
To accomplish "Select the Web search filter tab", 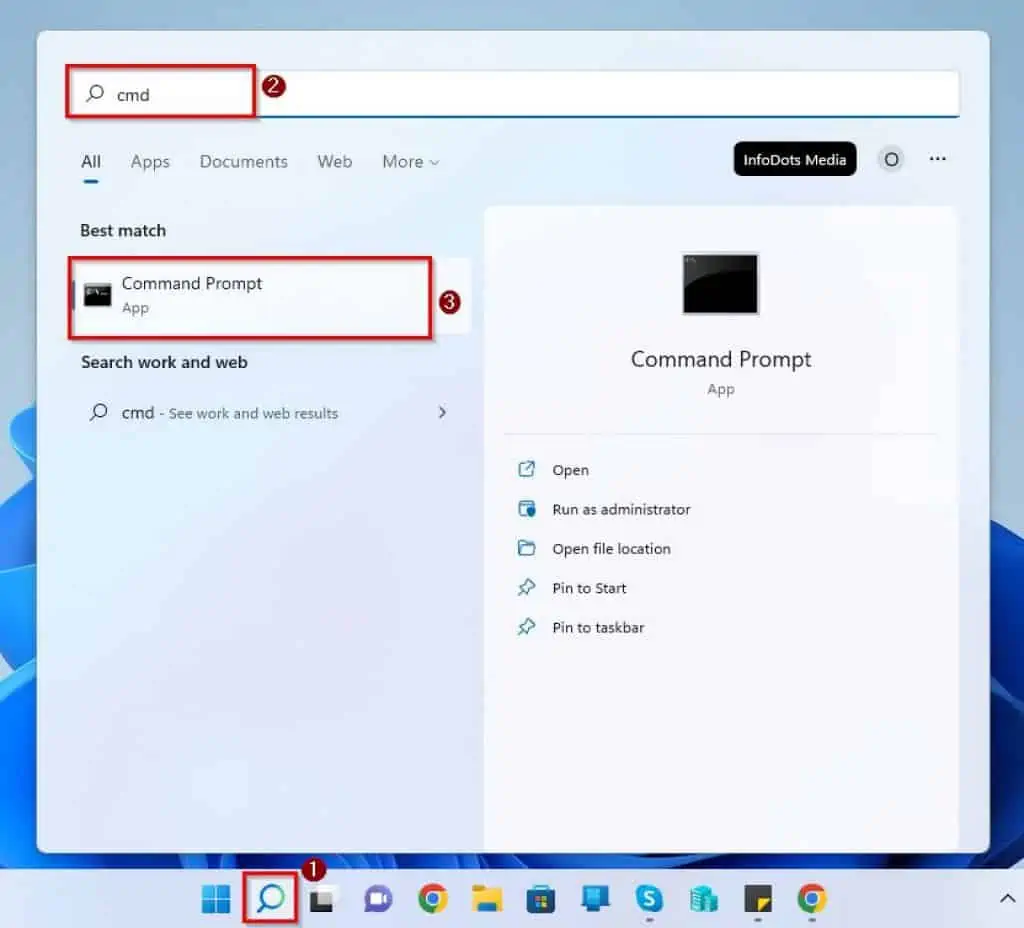I will point(334,161).
